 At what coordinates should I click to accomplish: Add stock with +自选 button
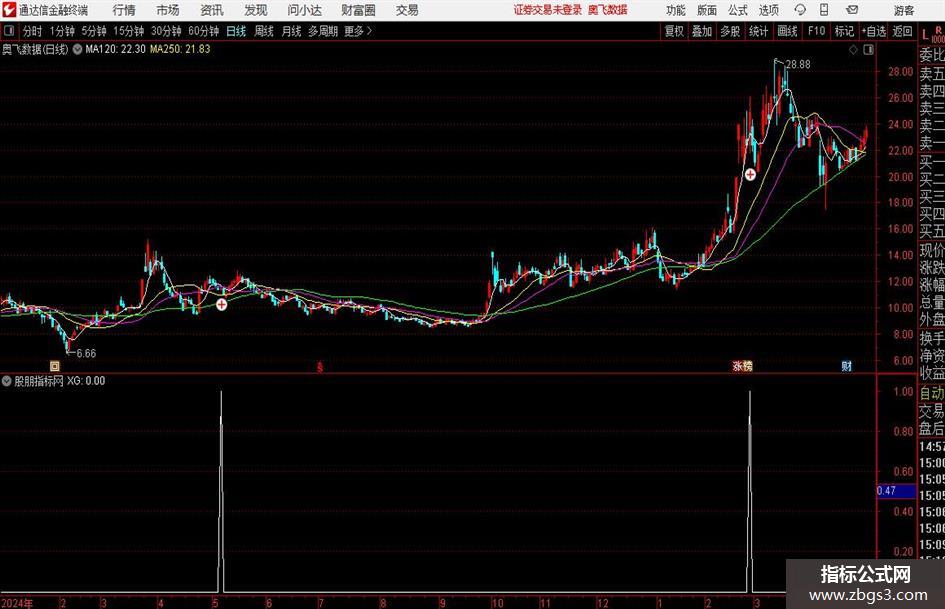pos(874,31)
